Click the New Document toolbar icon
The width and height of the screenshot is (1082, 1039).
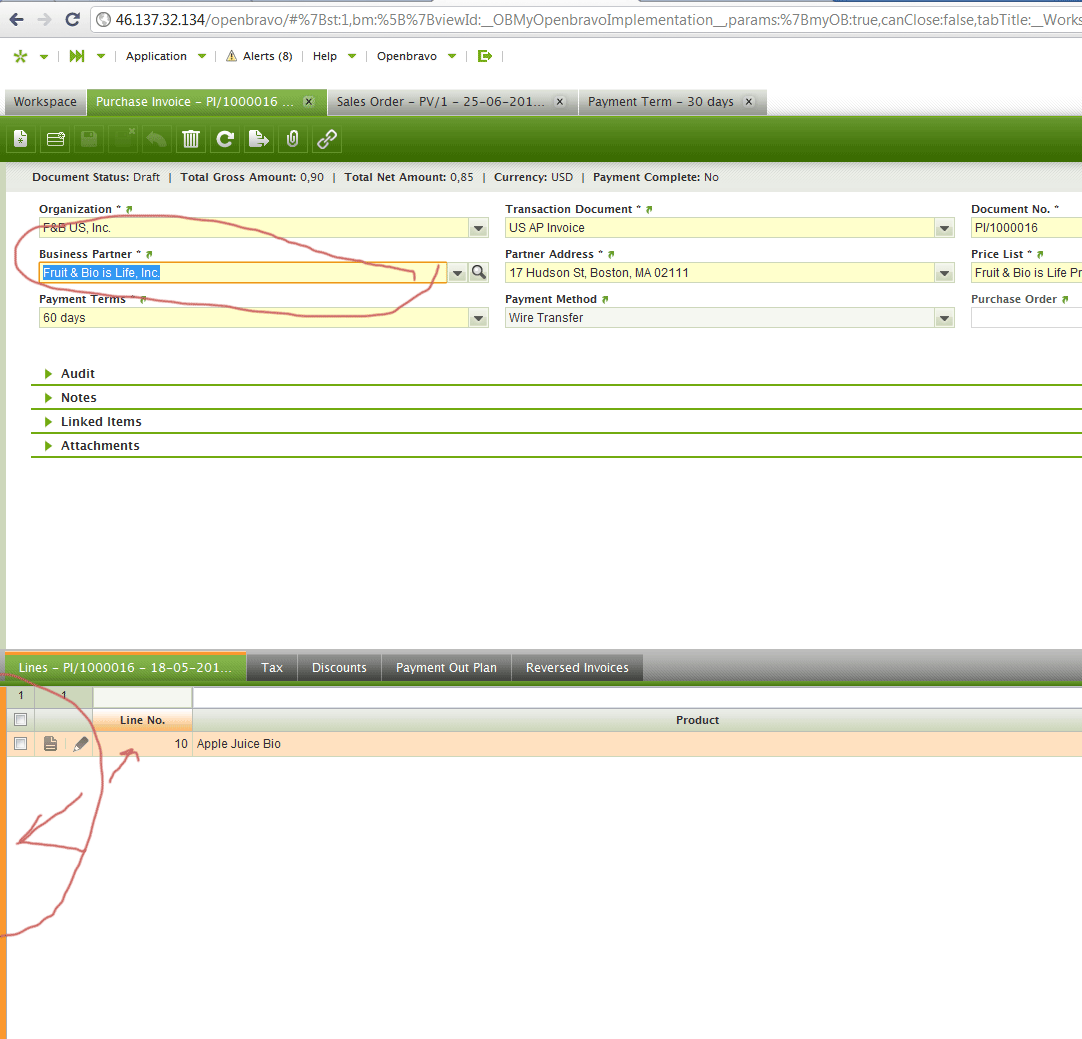(21, 139)
